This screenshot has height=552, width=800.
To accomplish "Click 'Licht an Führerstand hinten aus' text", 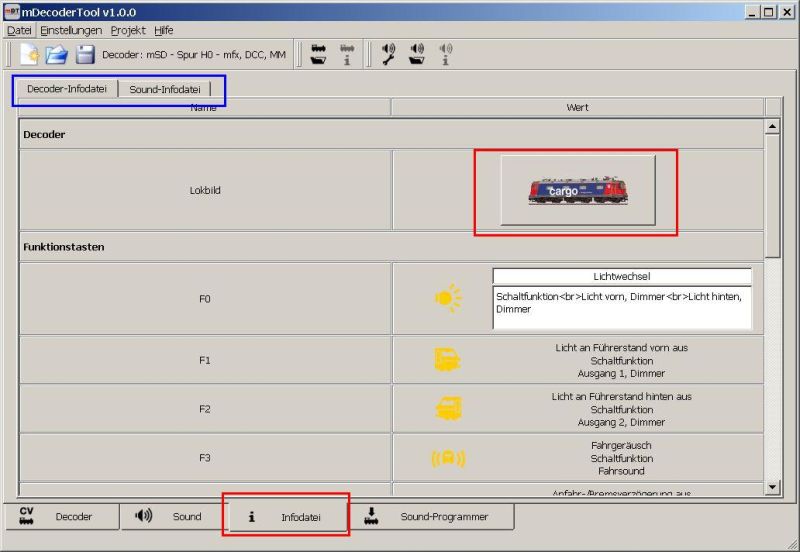I will coord(621,396).
